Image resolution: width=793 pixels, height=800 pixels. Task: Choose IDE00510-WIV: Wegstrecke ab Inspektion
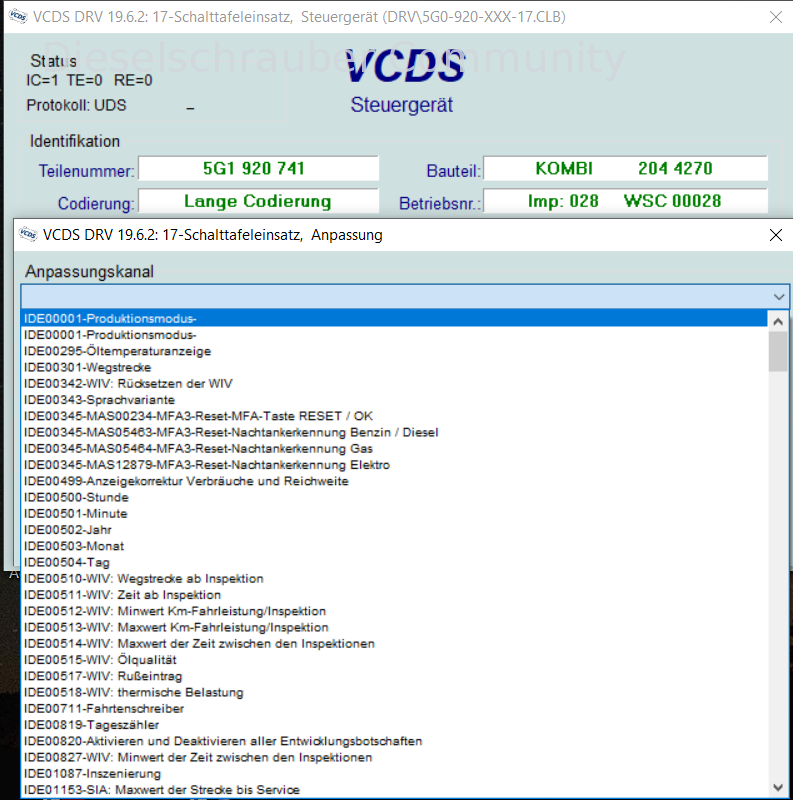[x=394, y=579]
